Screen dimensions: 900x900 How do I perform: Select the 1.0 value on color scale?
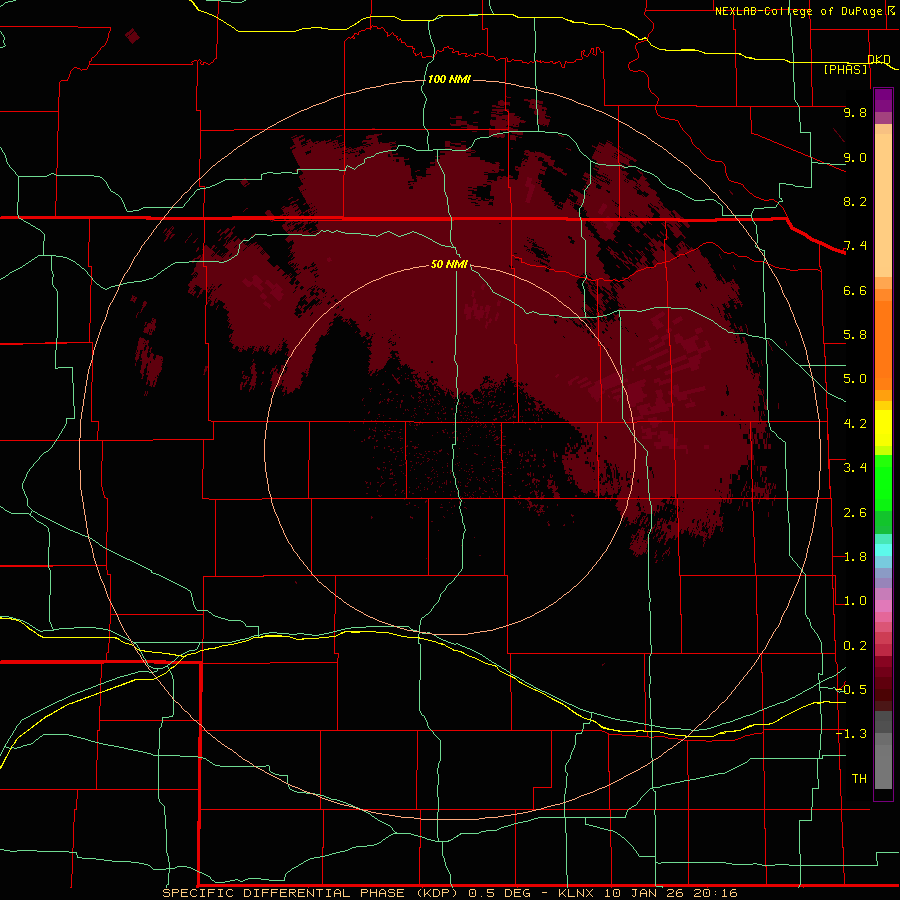[x=855, y=601]
